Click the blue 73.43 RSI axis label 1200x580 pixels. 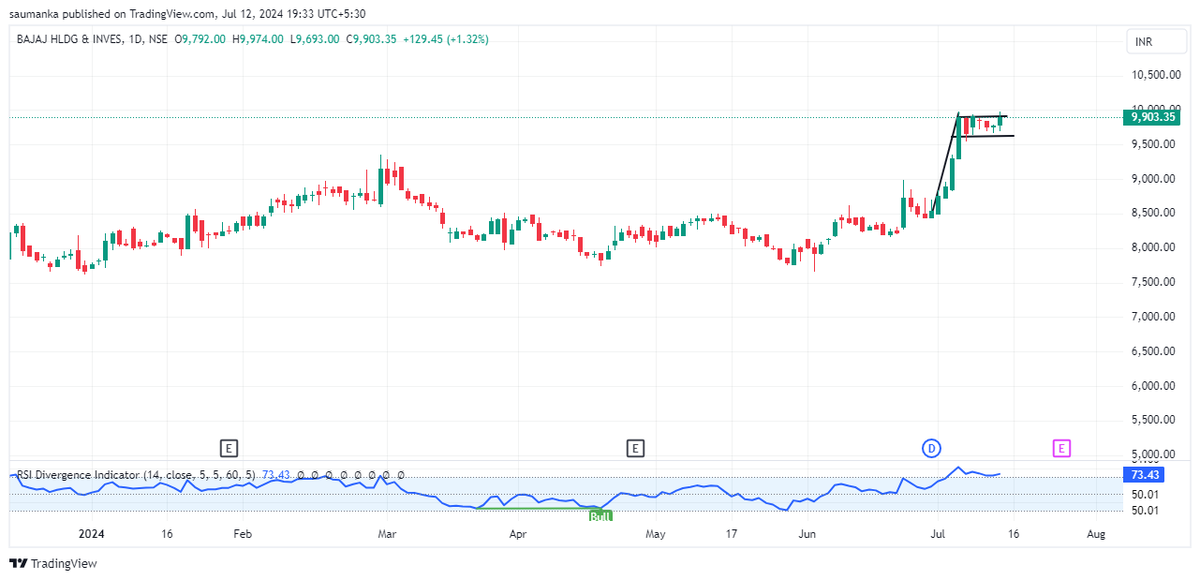(x=1145, y=475)
